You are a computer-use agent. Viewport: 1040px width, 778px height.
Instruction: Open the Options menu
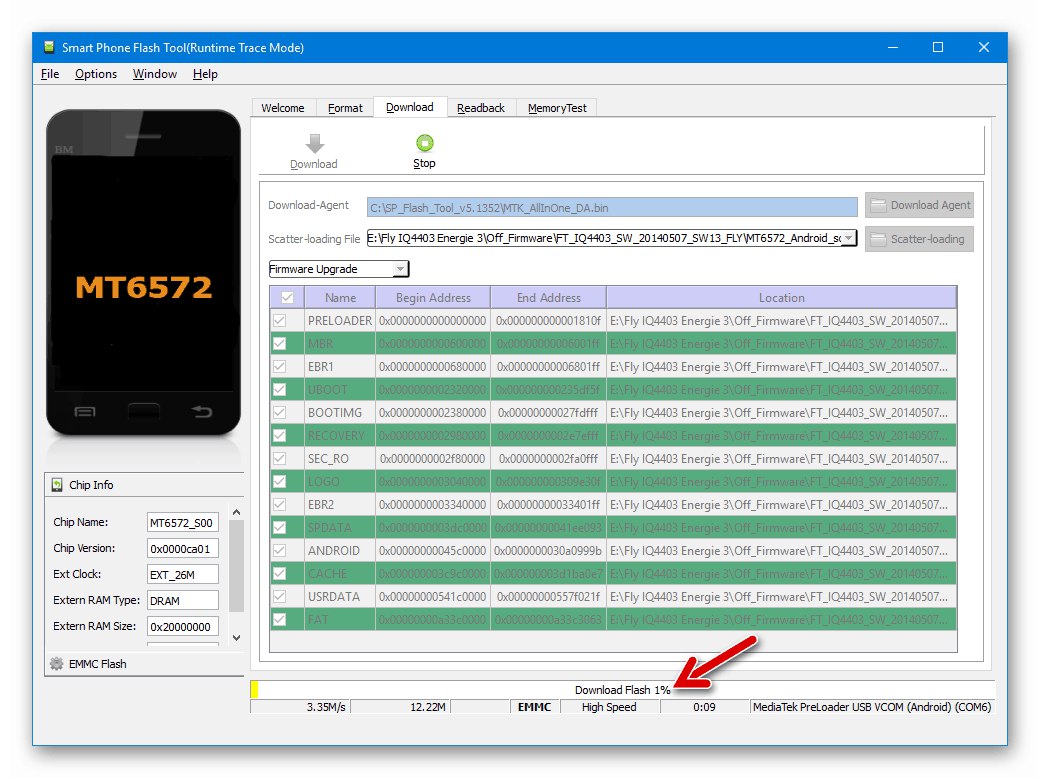(x=96, y=74)
